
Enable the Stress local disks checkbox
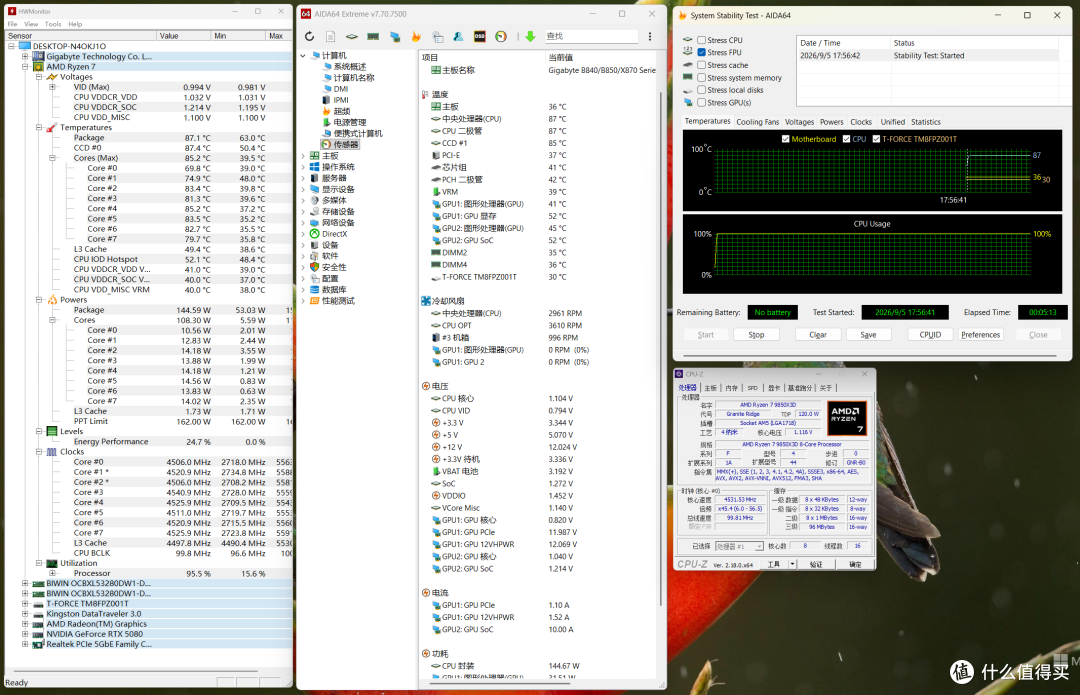click(x=701, y=90)
